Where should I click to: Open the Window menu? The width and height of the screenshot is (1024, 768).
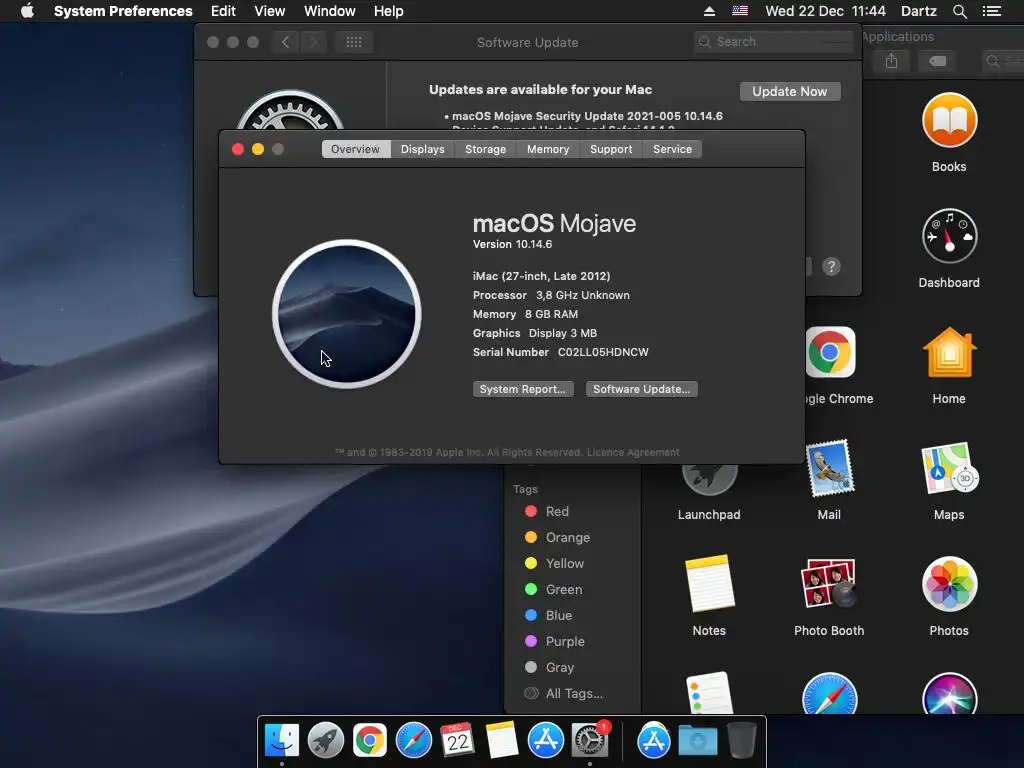(330, 11)
